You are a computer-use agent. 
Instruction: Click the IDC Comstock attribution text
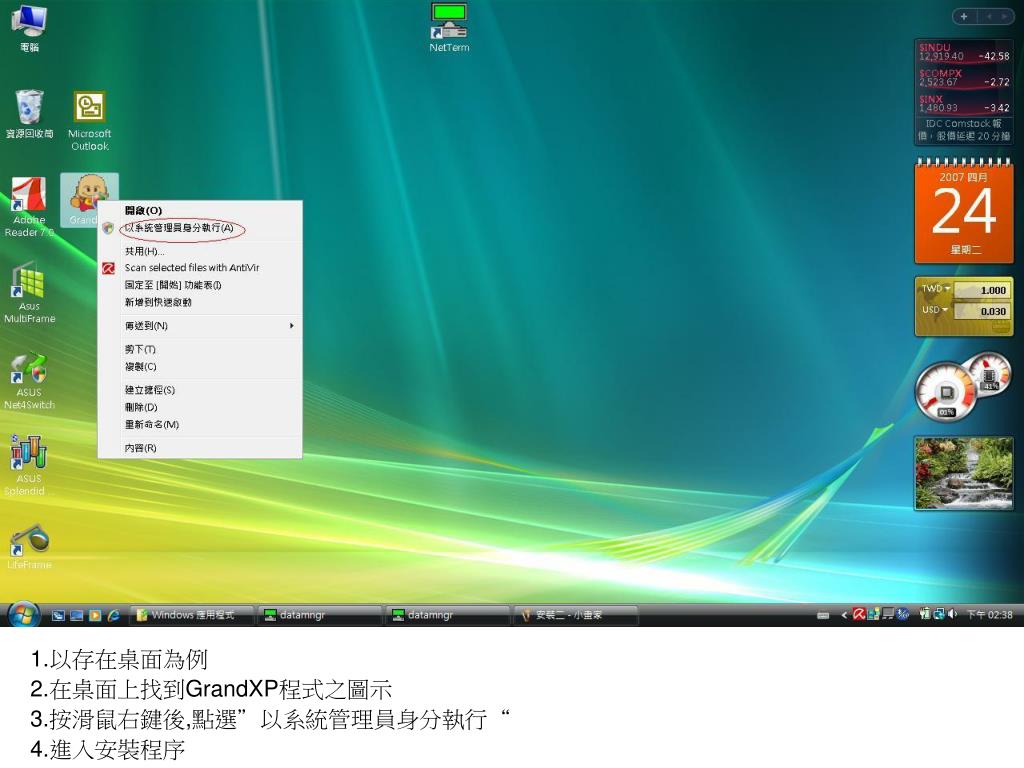click(964, 129)
